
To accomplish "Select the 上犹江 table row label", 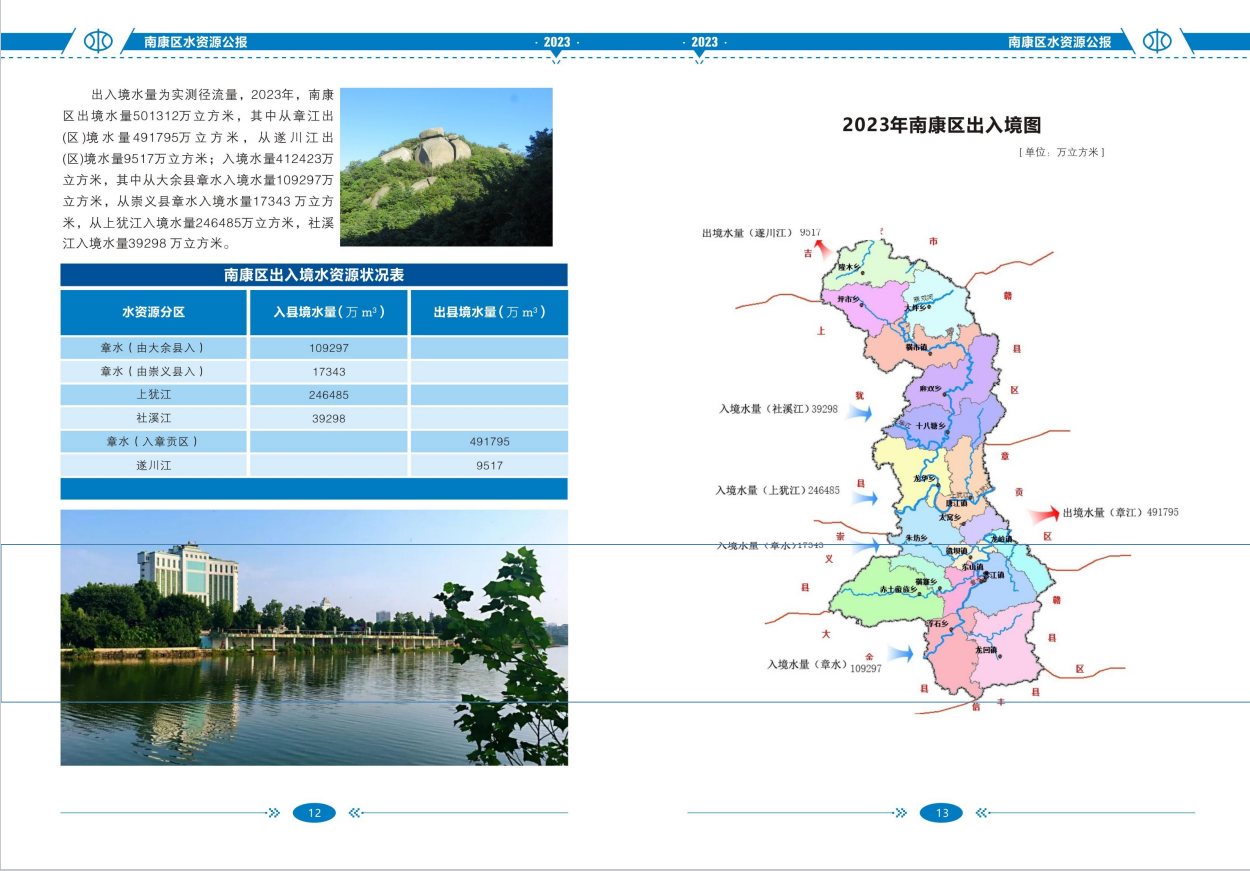I will (154, 395).
